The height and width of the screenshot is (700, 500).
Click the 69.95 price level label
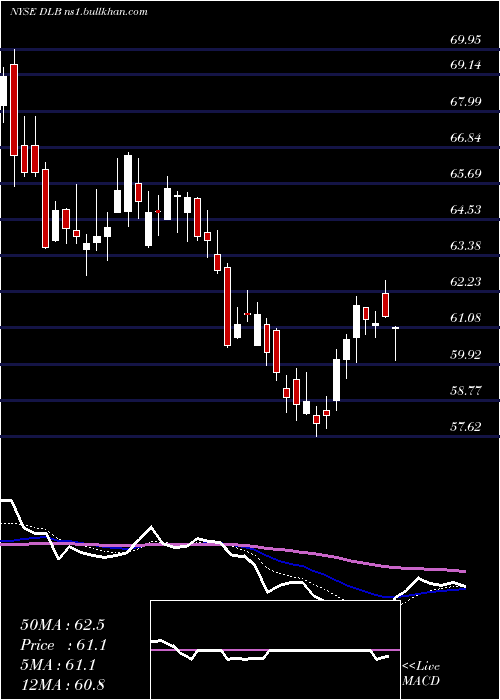(x=466, y=40)
